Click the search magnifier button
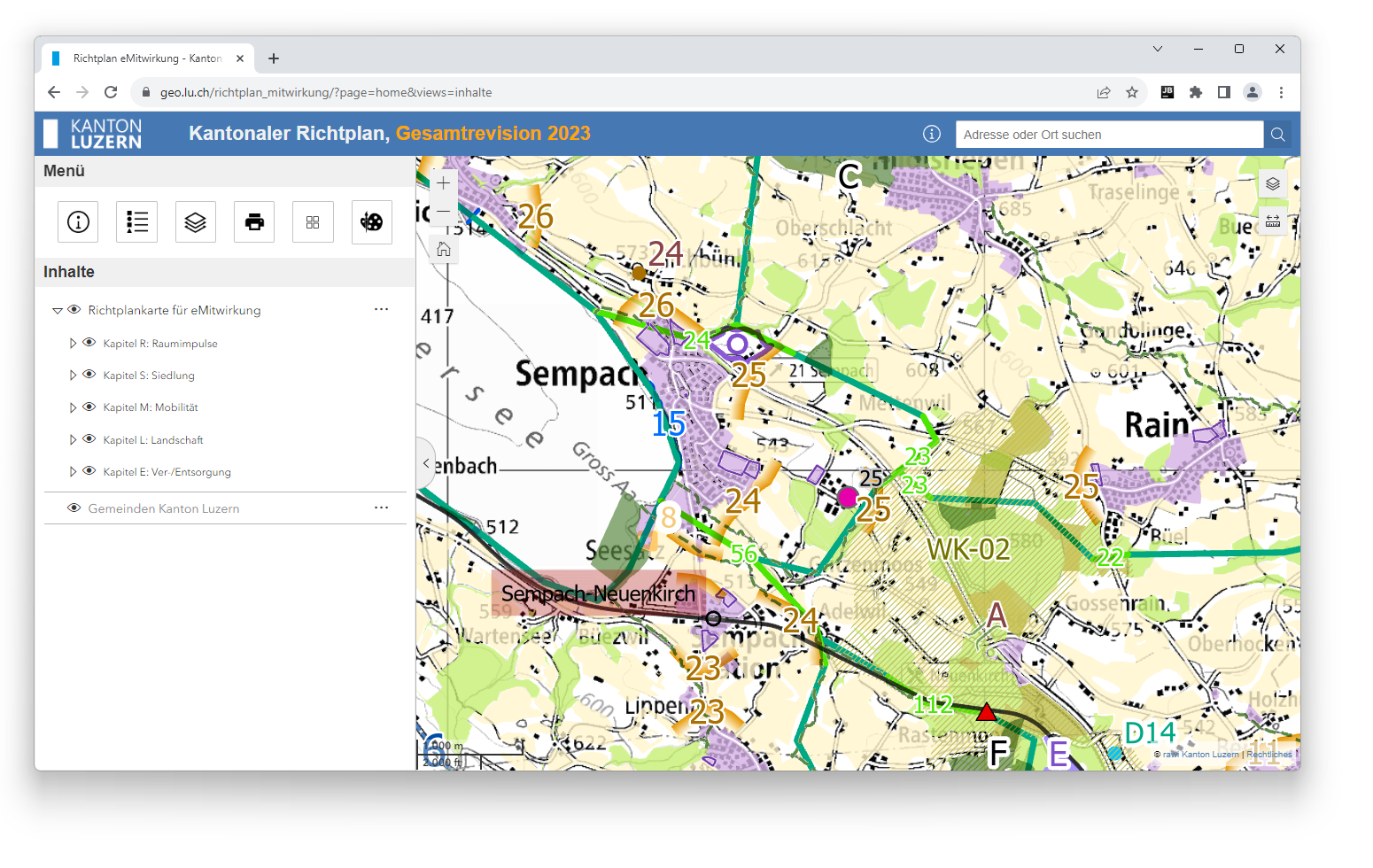Image resolution: width=1373 pixels, height=868 pixels. tap(1277, 135)
